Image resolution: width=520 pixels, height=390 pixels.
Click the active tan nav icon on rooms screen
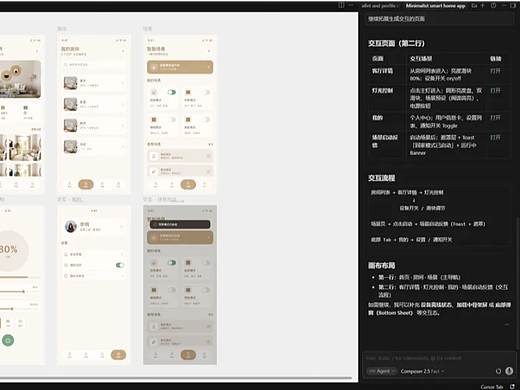coord(86,184)
